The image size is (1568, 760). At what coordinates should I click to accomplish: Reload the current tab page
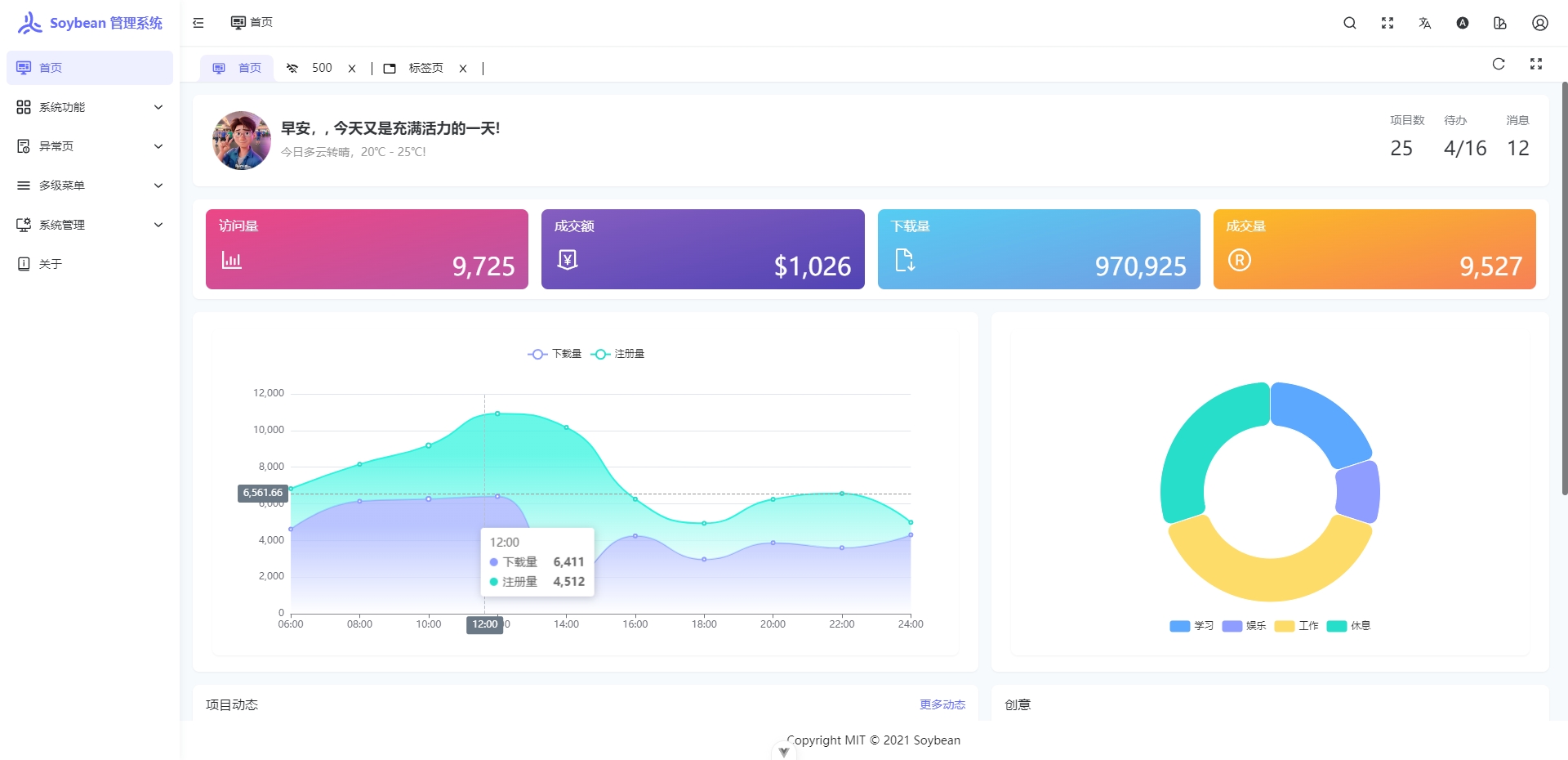tap(1499, 64)
